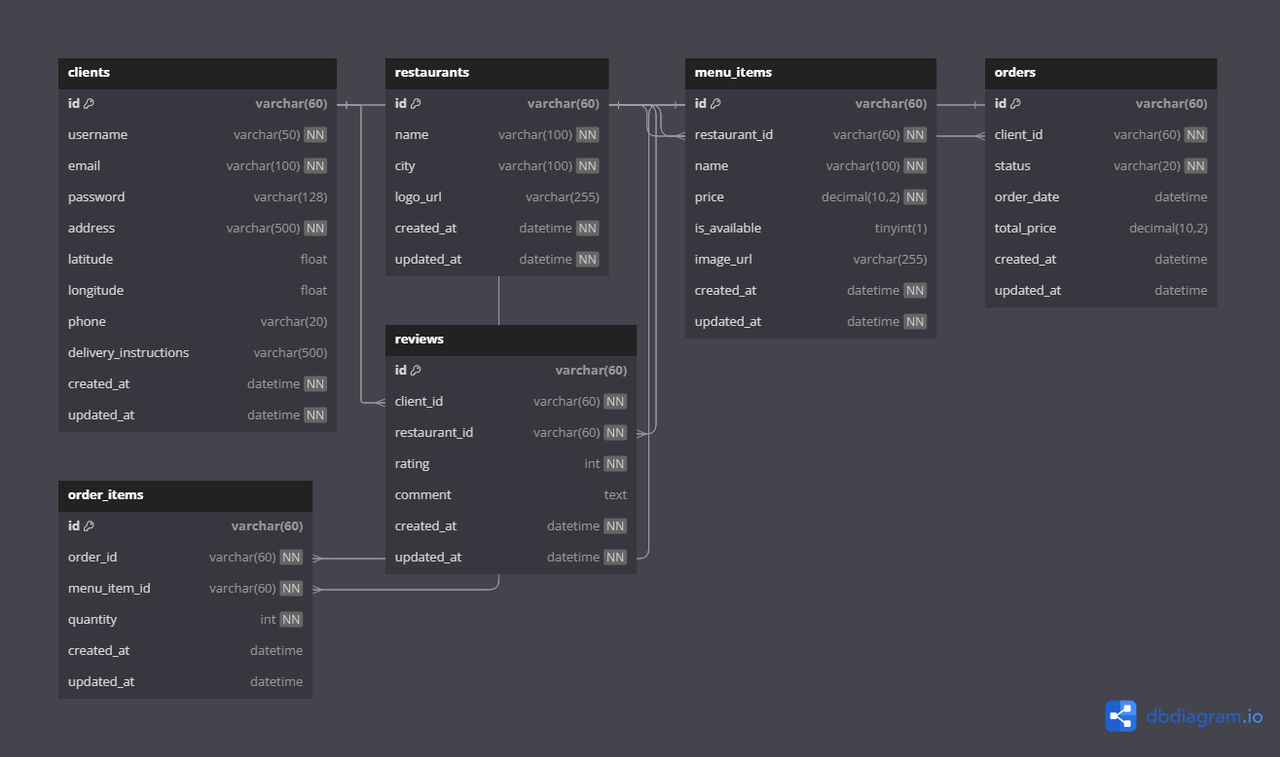This screenshot has height=757, width=1280.
Task: Click the key icon beside orders id
Action: [x=1016, y=104]
